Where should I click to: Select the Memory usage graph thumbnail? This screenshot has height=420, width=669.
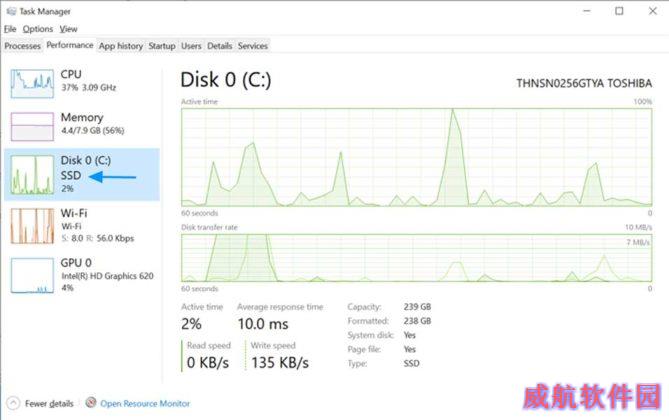[32, 126]
